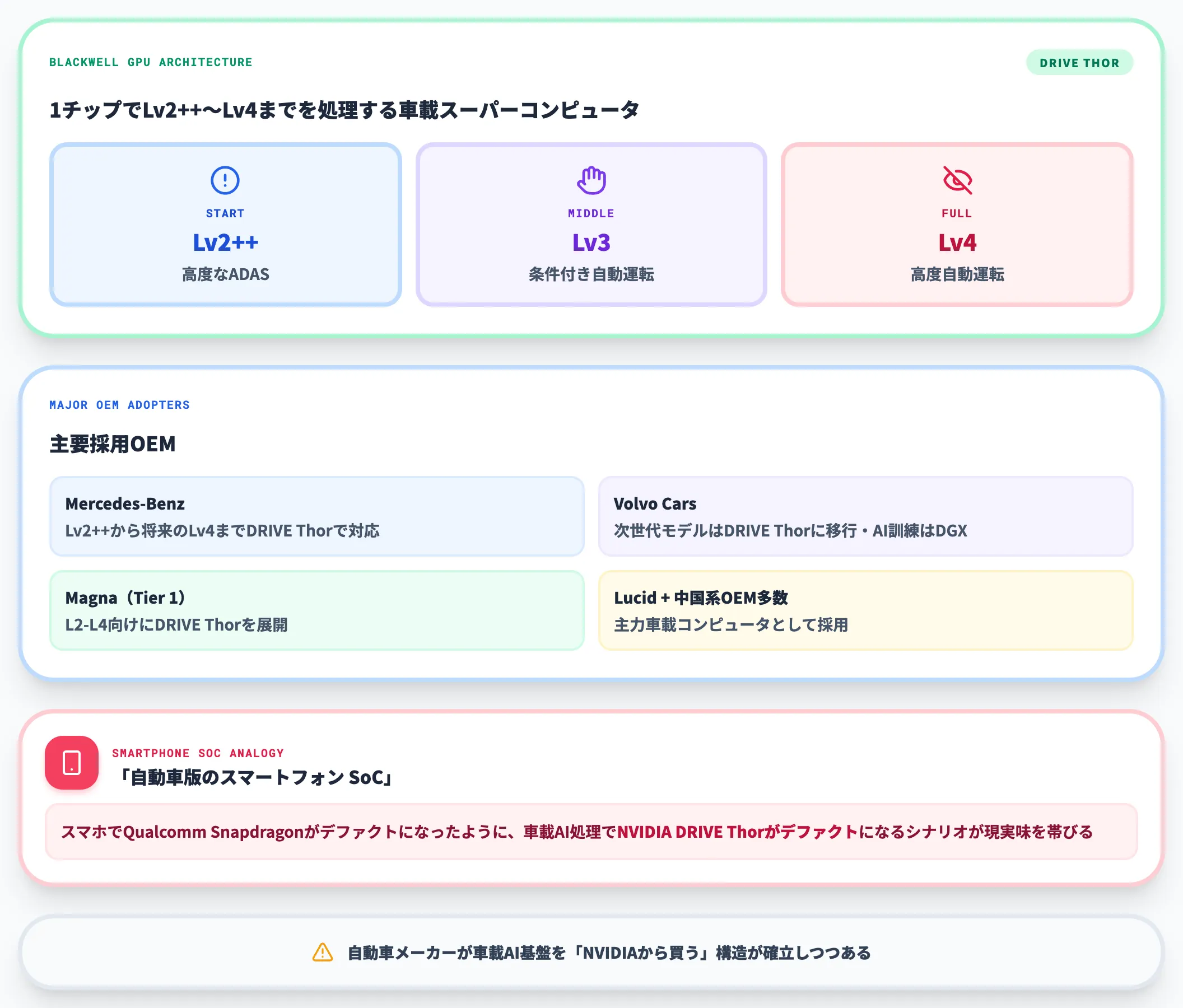Click the Lv3 level title
Image resolution: width=1183 pixels, height=1008 pixels.
pos(591,242)
